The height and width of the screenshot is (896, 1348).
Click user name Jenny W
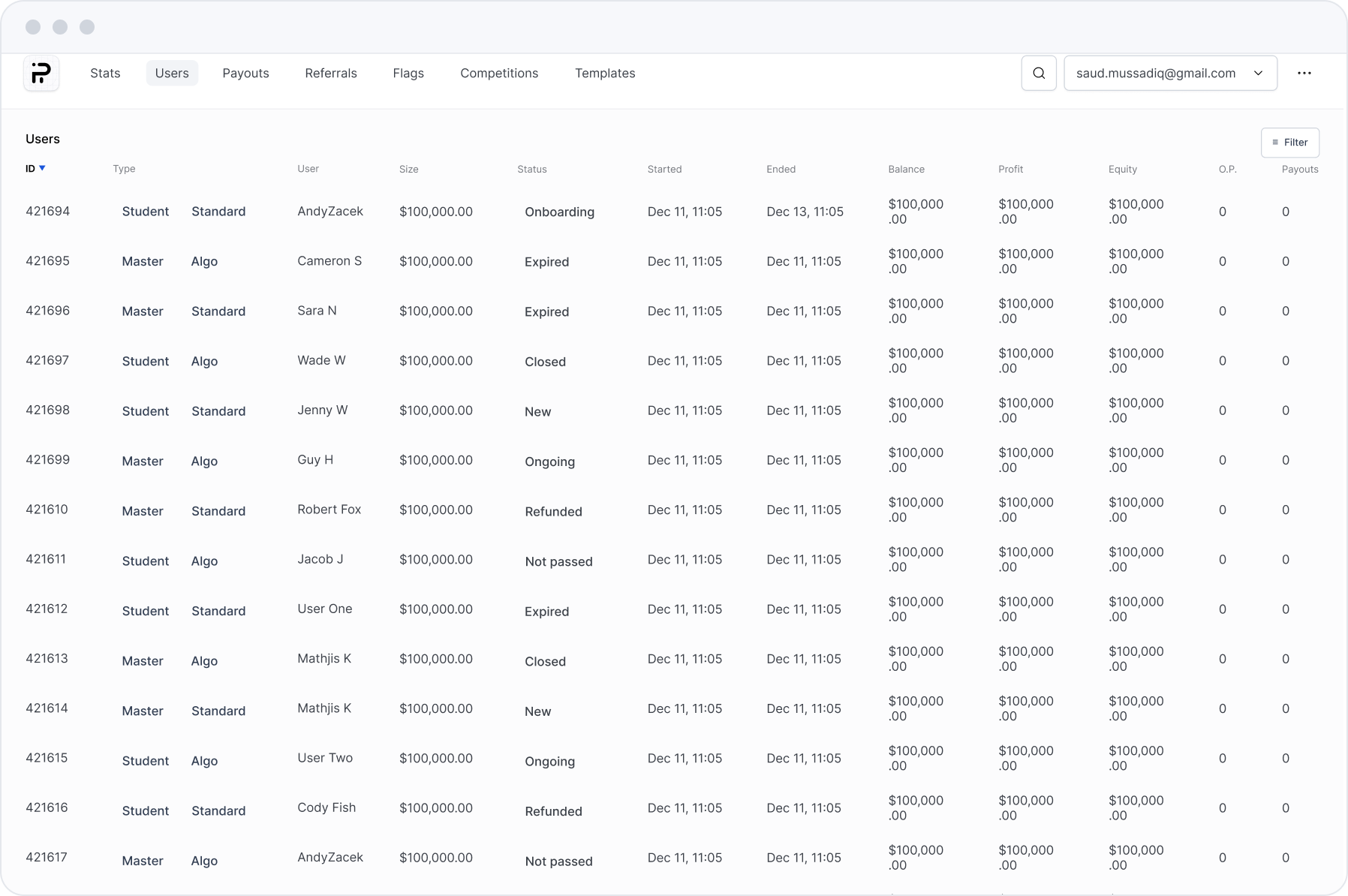coord(323,410)
